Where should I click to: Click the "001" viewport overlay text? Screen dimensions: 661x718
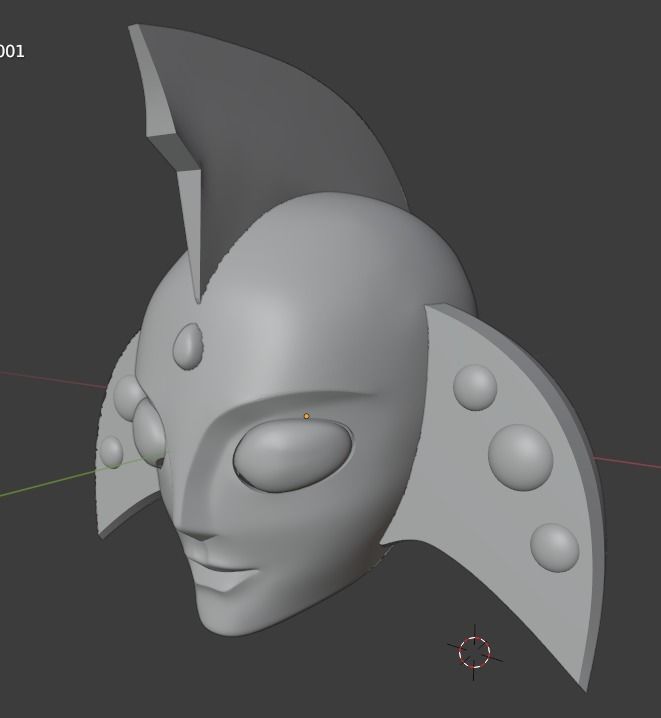12,51
